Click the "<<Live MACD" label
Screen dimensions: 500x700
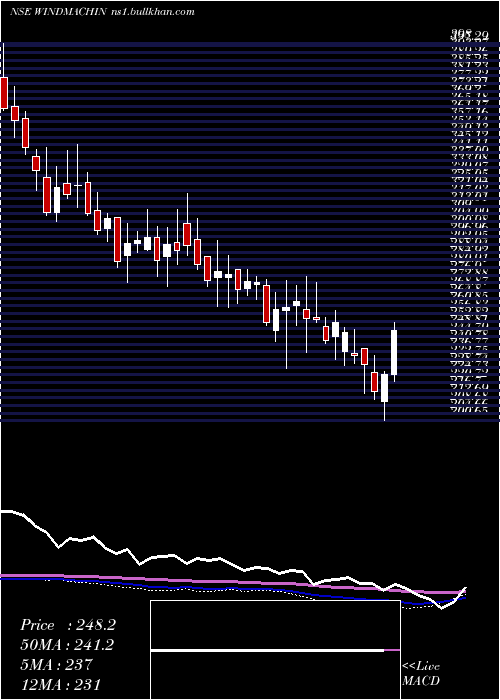click(421, 674)
